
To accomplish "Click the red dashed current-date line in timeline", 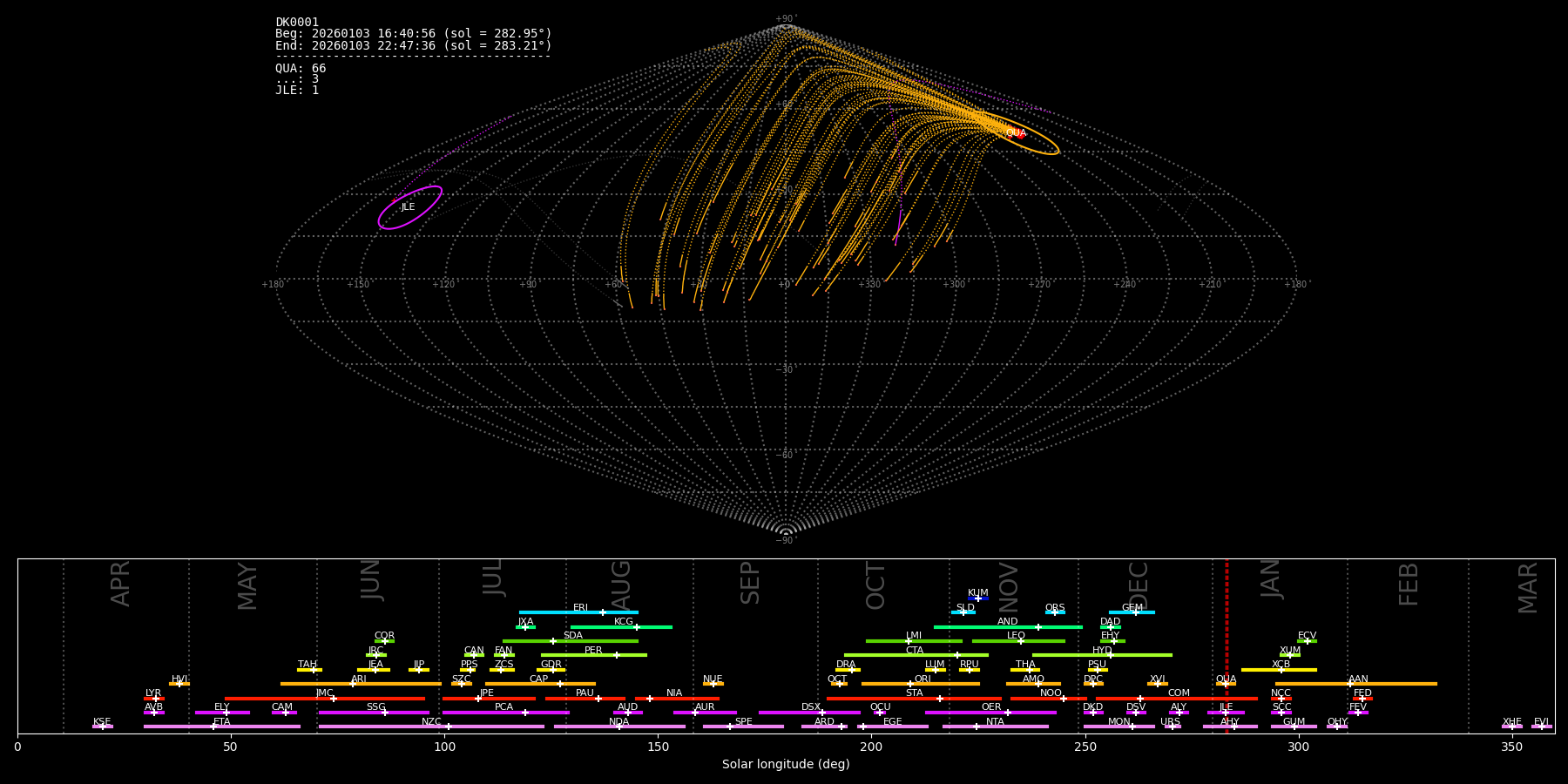I will [1227, 645].
